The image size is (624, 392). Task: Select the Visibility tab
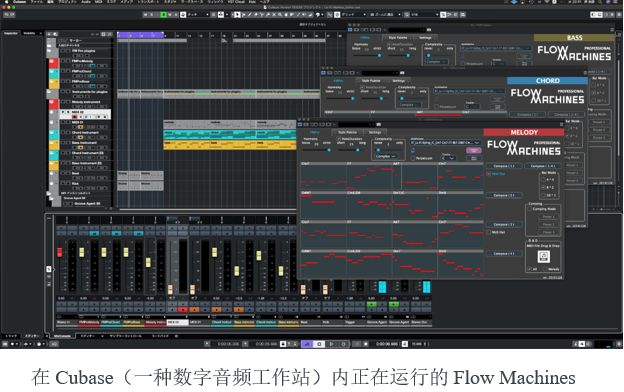[29, 33]
